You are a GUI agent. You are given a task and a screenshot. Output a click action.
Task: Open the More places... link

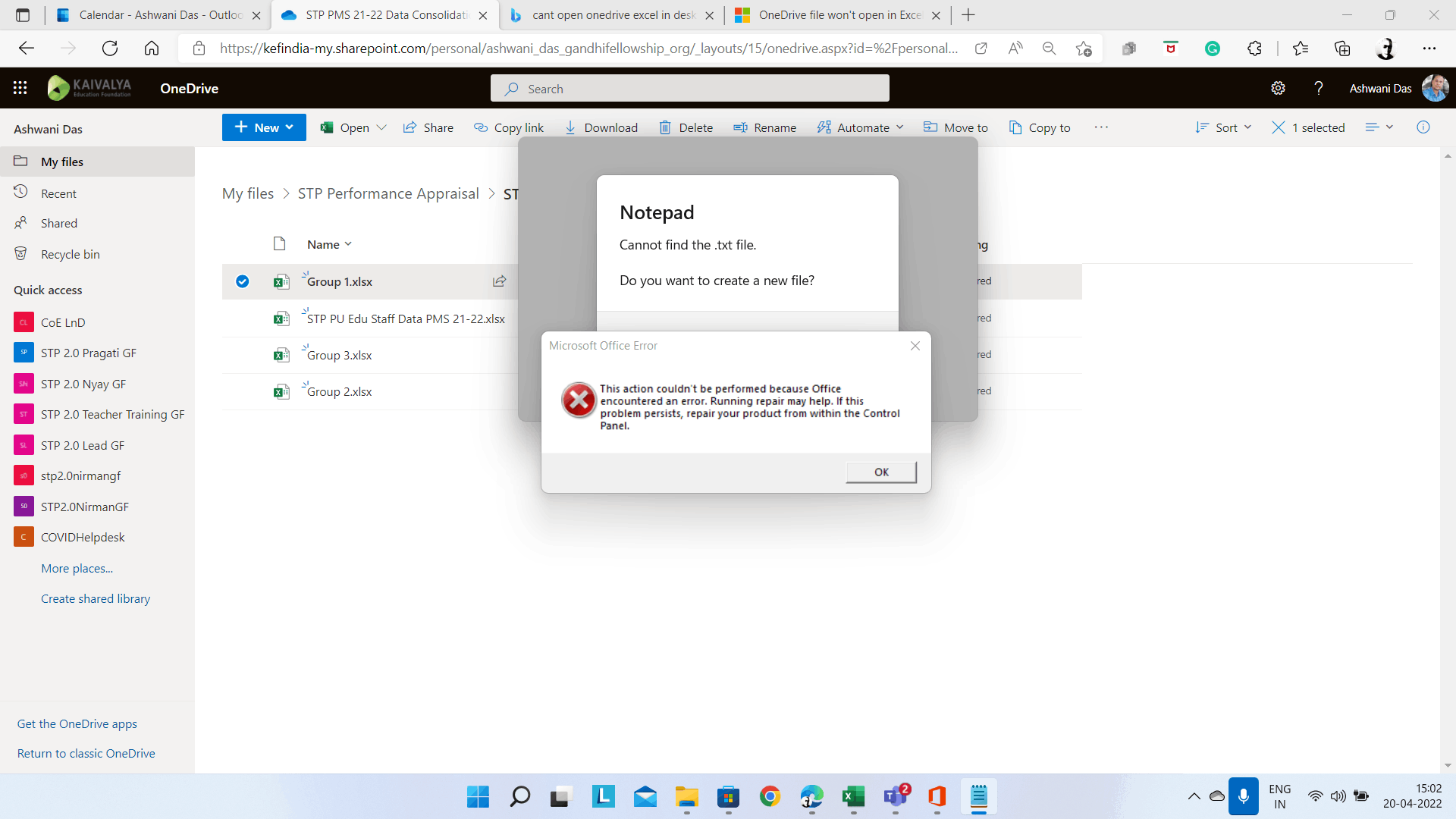77,568
